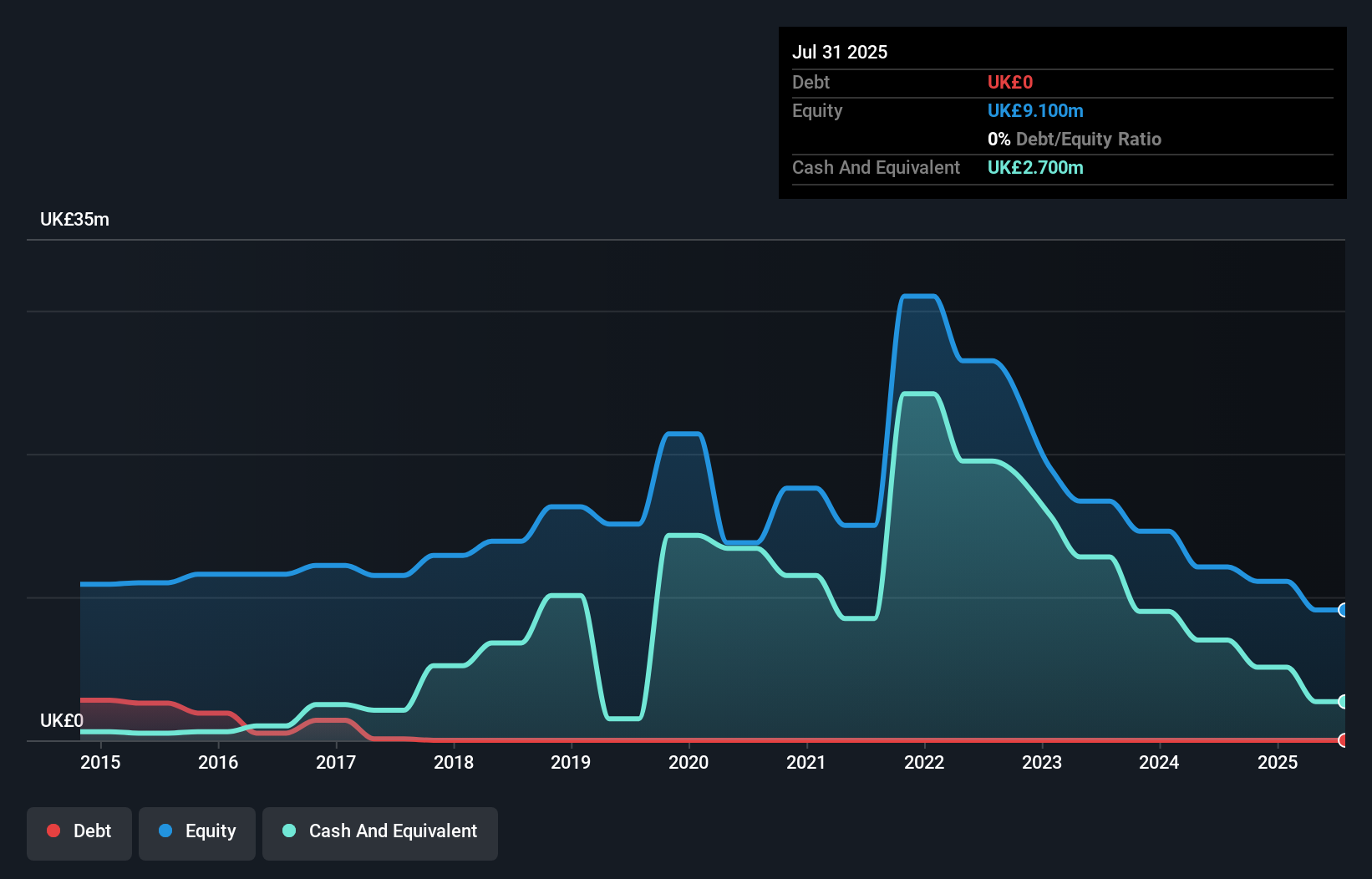The width and height of the screenshot is (1372, 879).
Task: Click the UK£2.700m Cash value in tooltip
Action: click(x=1035, y=168)
